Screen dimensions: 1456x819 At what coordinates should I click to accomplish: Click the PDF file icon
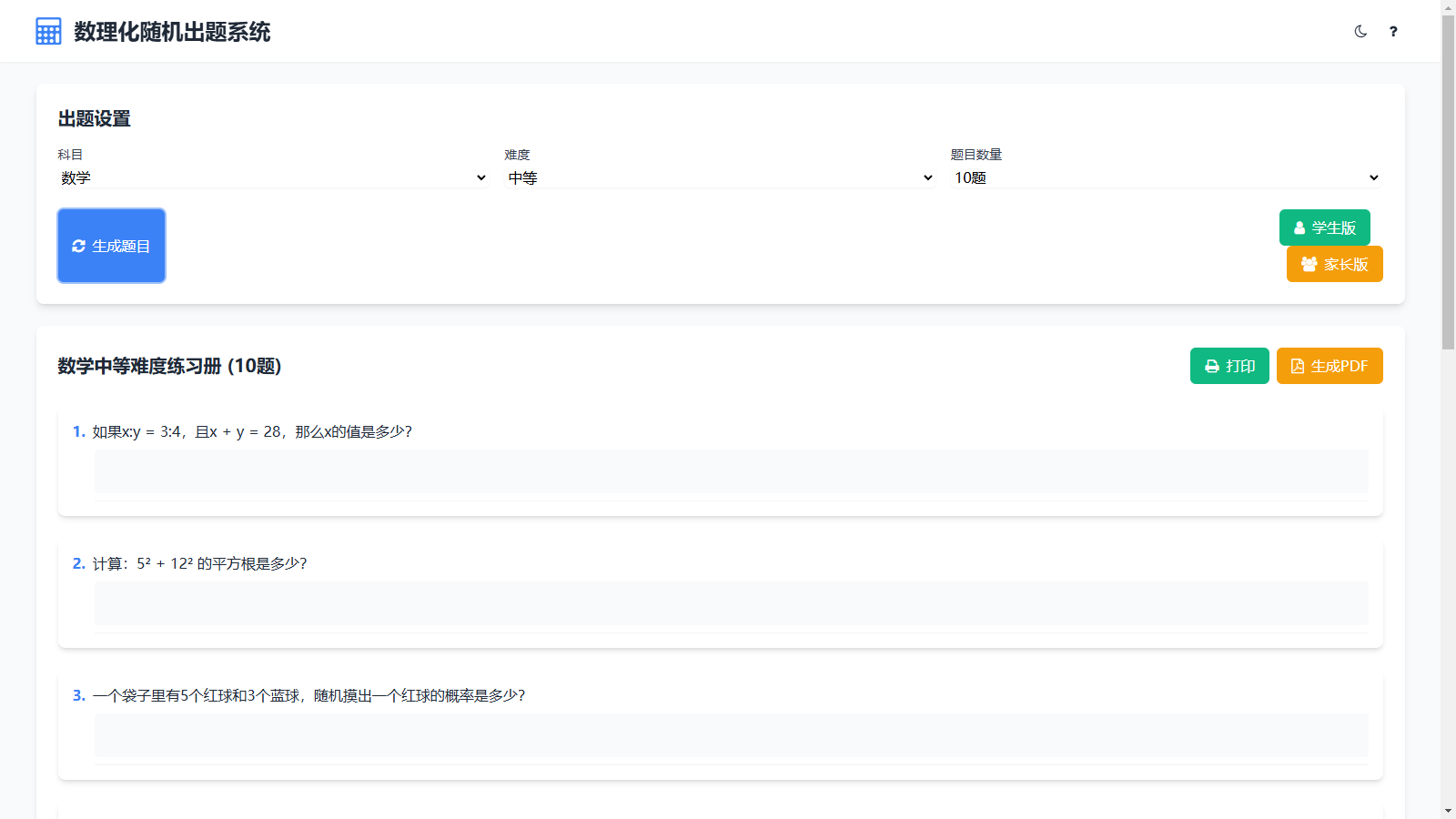tap(1298, 367)
